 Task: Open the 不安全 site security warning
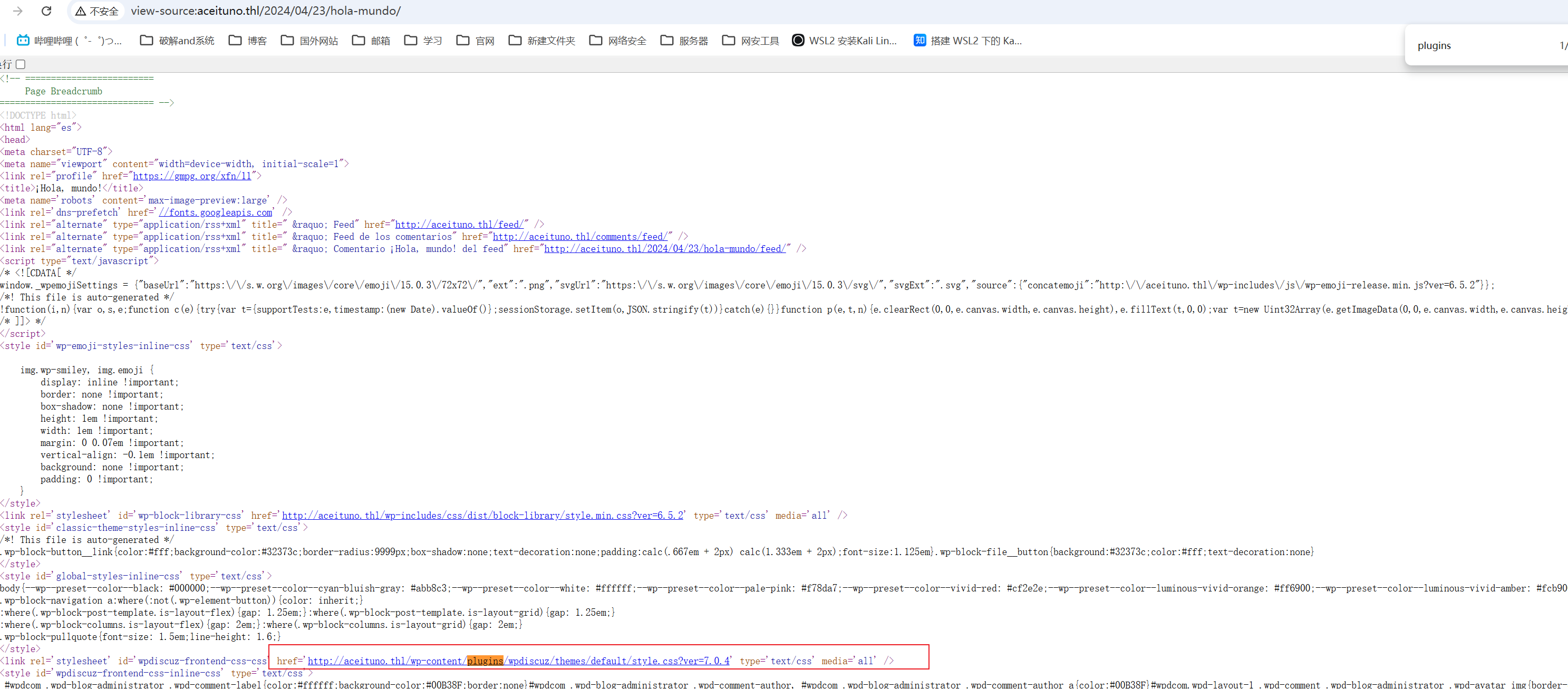point(97,11)
